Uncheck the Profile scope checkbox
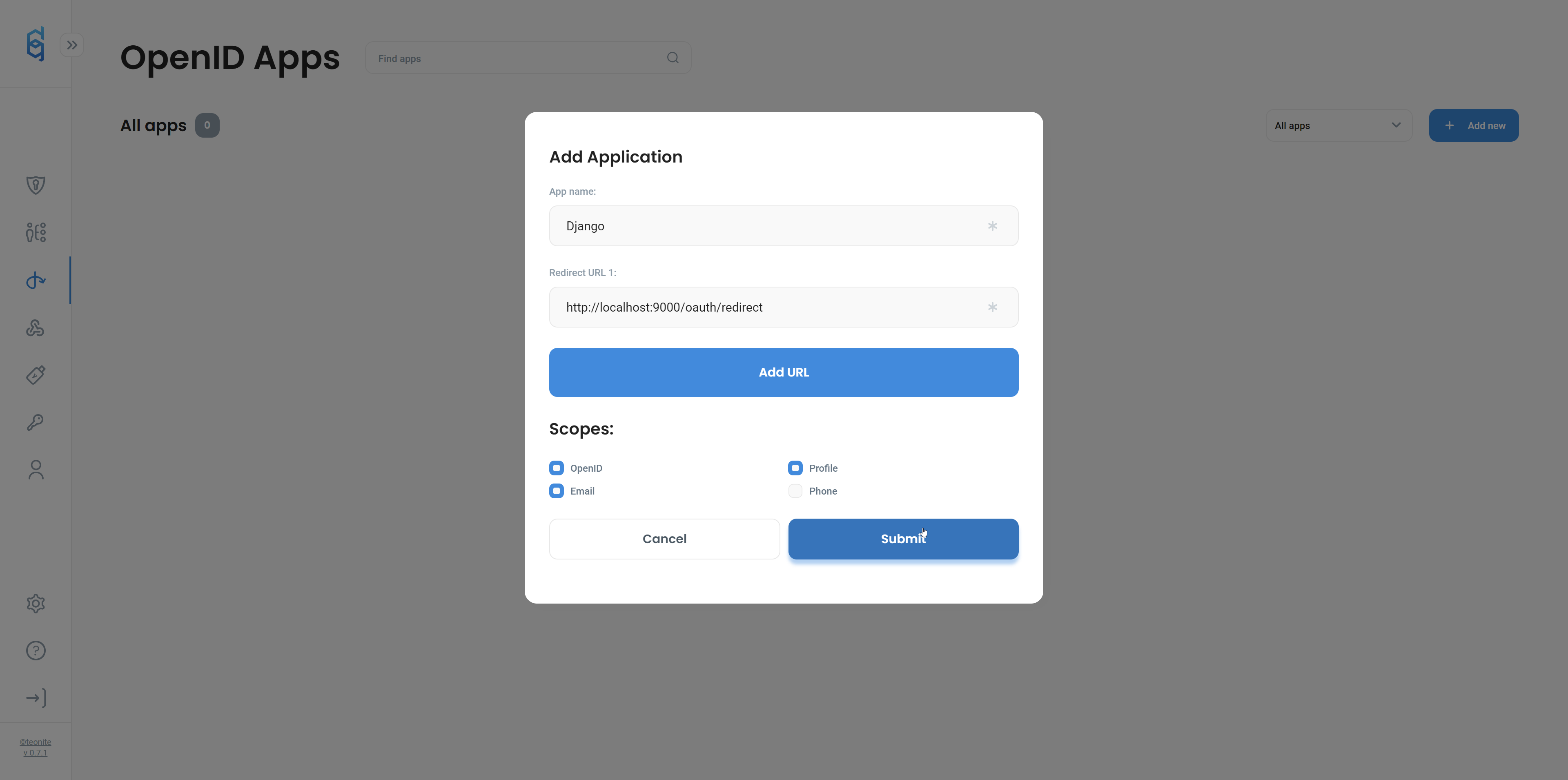The width and height of the screenshot is (1568, 780). click(795, 468)
